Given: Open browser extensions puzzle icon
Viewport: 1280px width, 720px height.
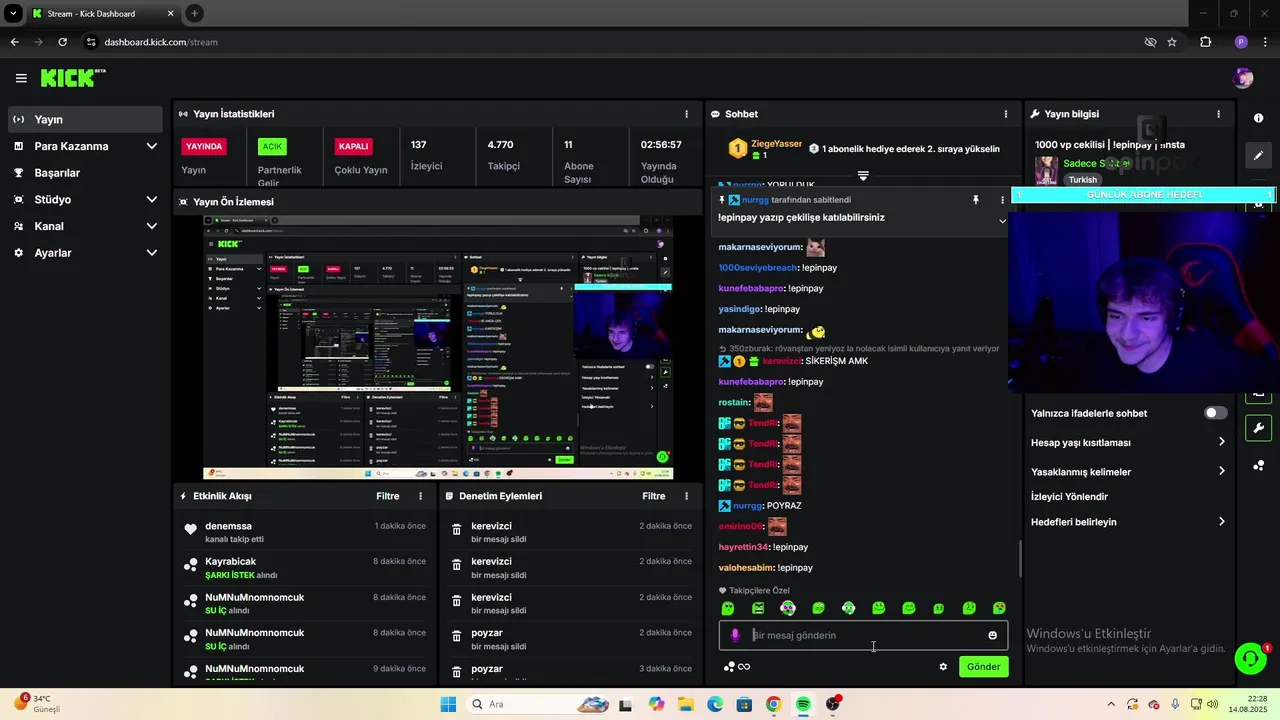Looking at the screenshot, I should tap(1205, 42).
